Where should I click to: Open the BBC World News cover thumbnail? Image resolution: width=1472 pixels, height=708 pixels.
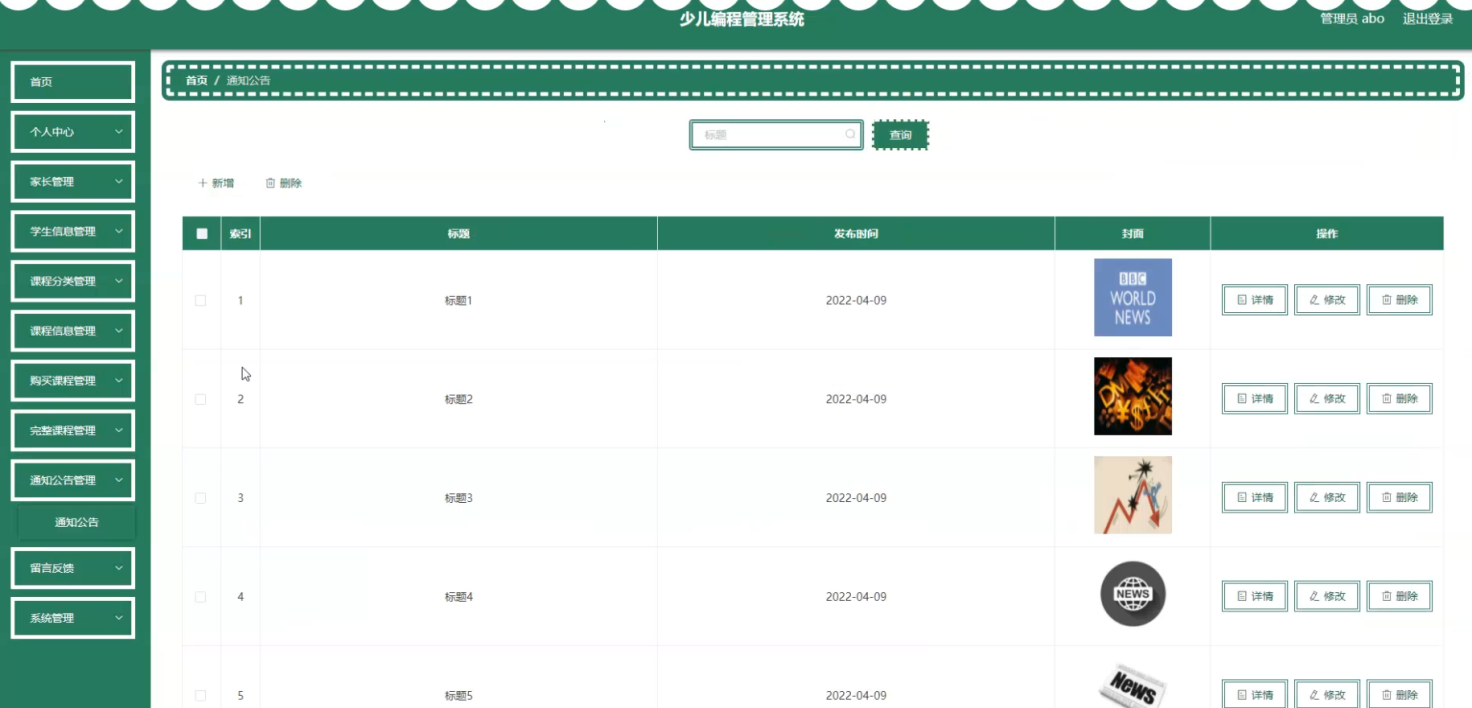(1133, 298)
